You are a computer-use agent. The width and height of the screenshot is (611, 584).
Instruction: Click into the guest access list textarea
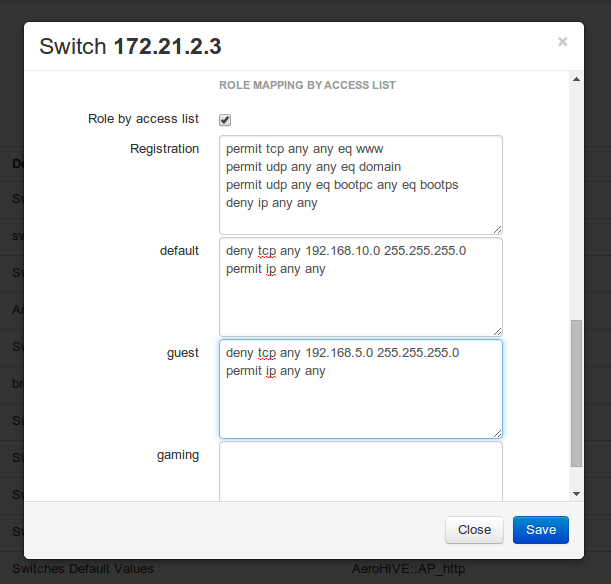360,389
